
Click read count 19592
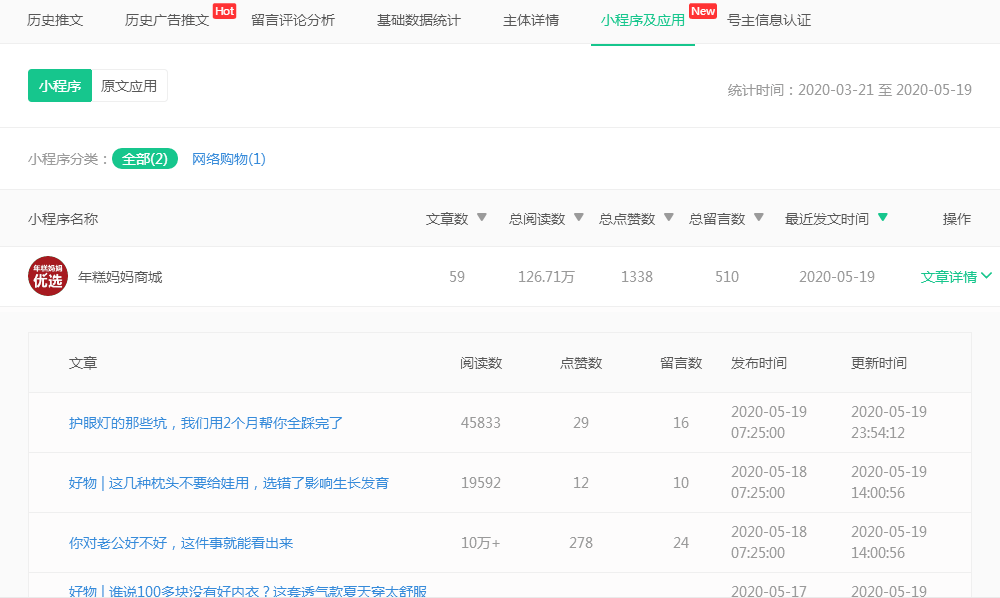[481, 483]
